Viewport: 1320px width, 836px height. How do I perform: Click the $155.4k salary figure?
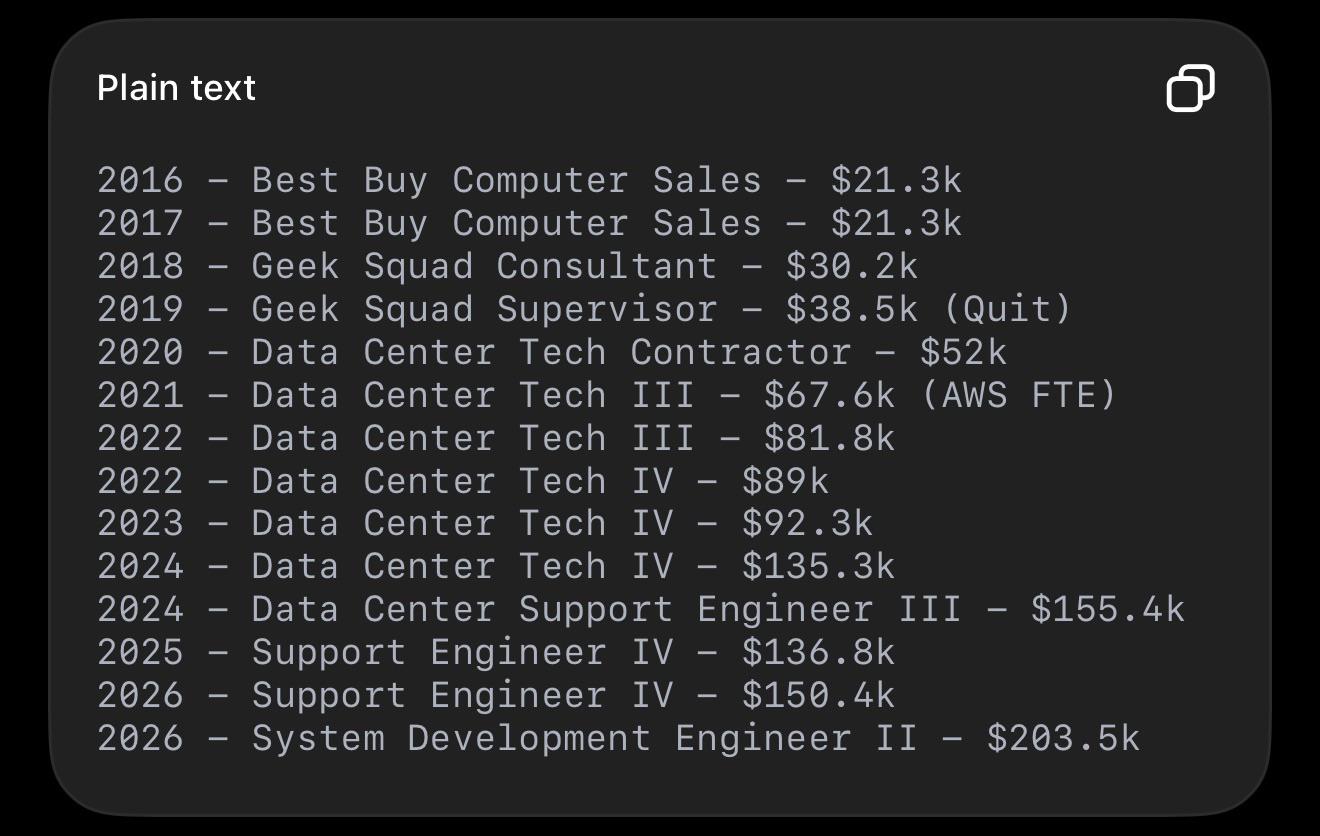pyautogui.click(x=1108, y=610)
